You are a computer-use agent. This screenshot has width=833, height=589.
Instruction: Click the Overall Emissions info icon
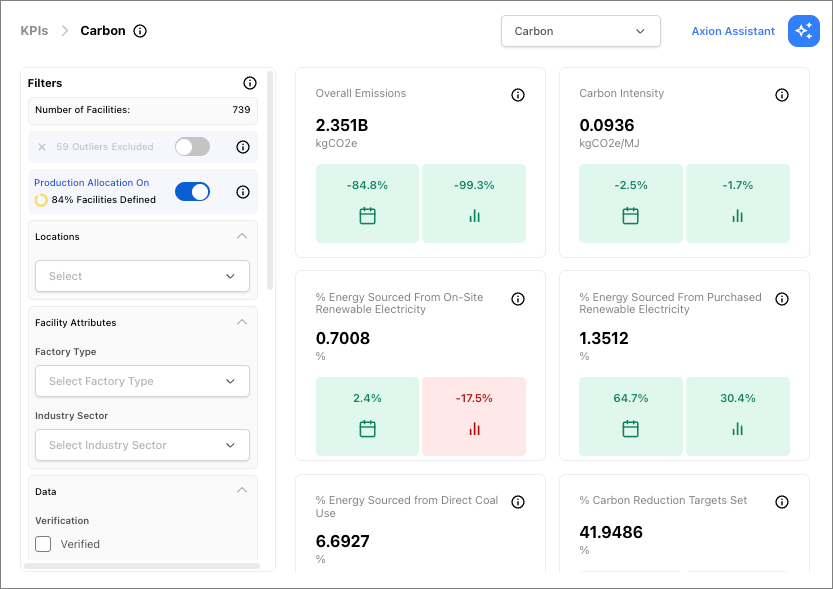pos(518,95)
